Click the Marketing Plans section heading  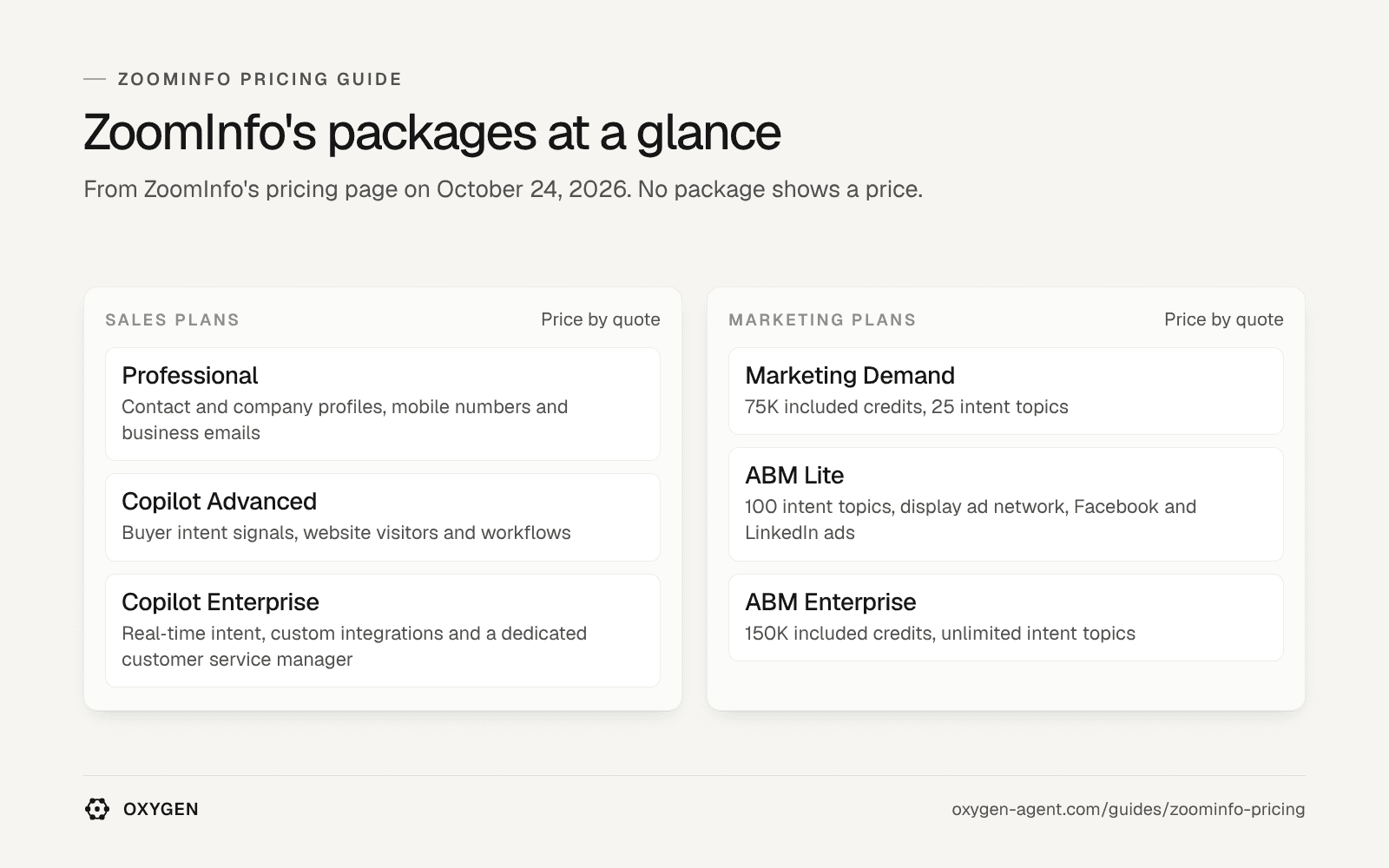822,320
